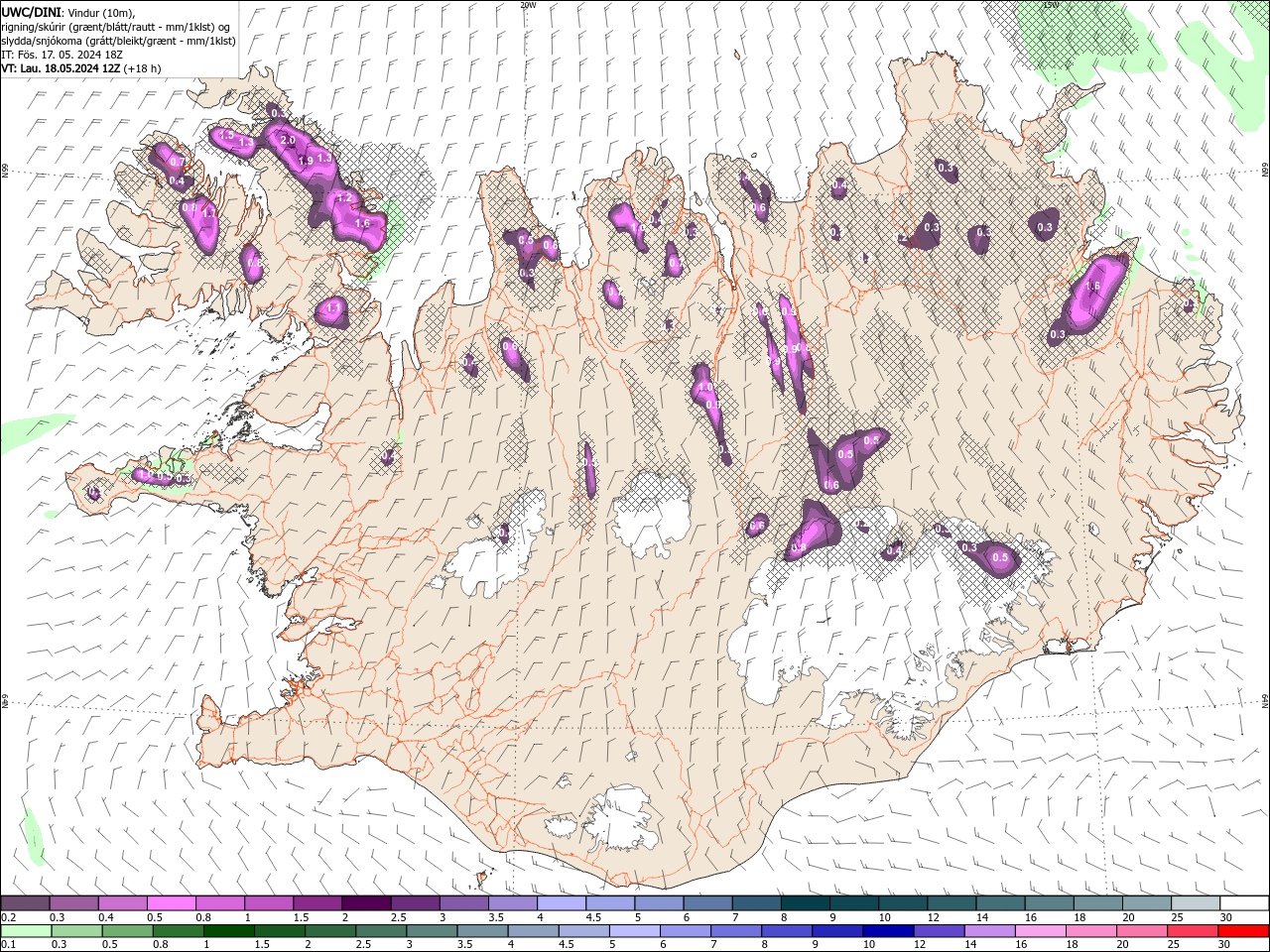Select purple-row legend swatch starting at 0.8
The width and height of the screenshot is (1270, 952).
[220, 903]
